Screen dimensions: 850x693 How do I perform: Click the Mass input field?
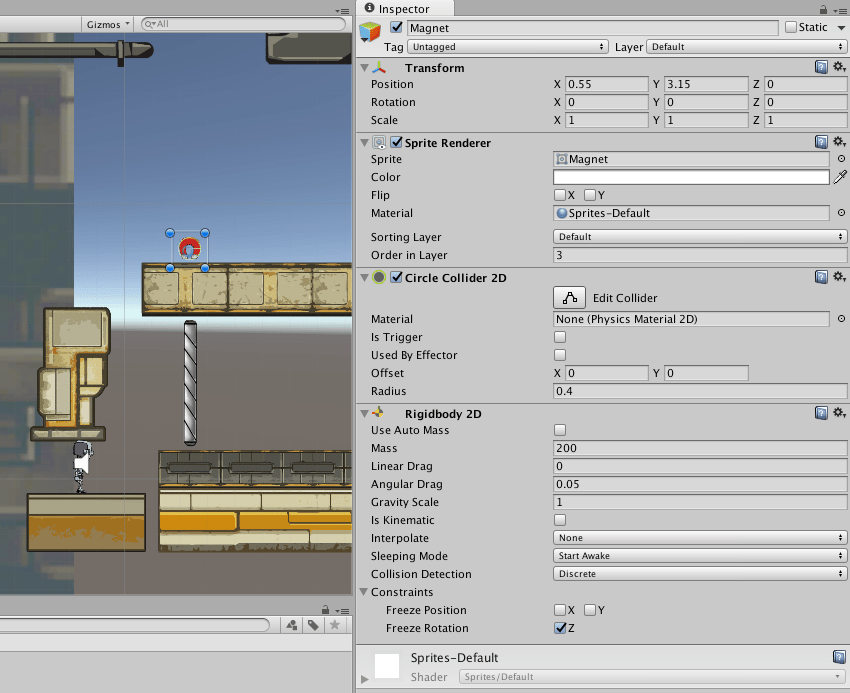700,448
